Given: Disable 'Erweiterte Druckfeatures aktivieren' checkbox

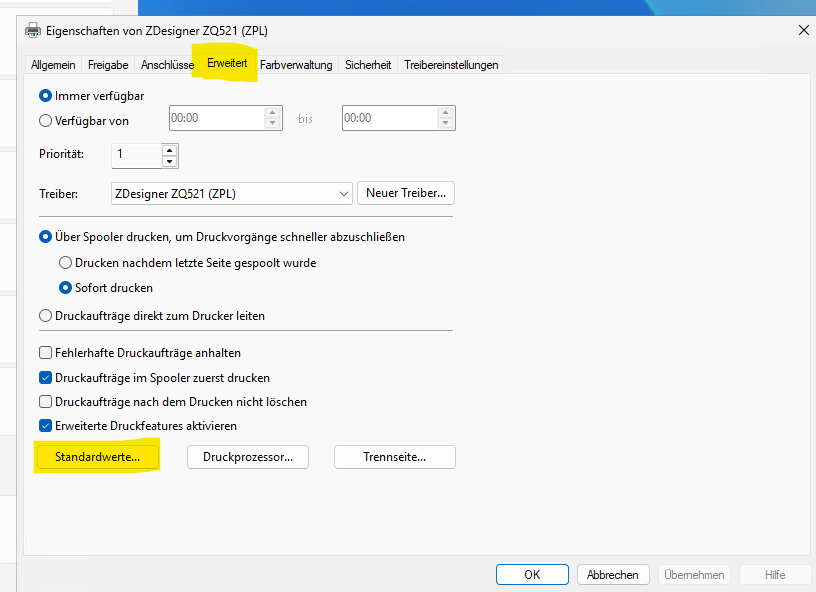Looking at the screenshot, I should point(45,426).
